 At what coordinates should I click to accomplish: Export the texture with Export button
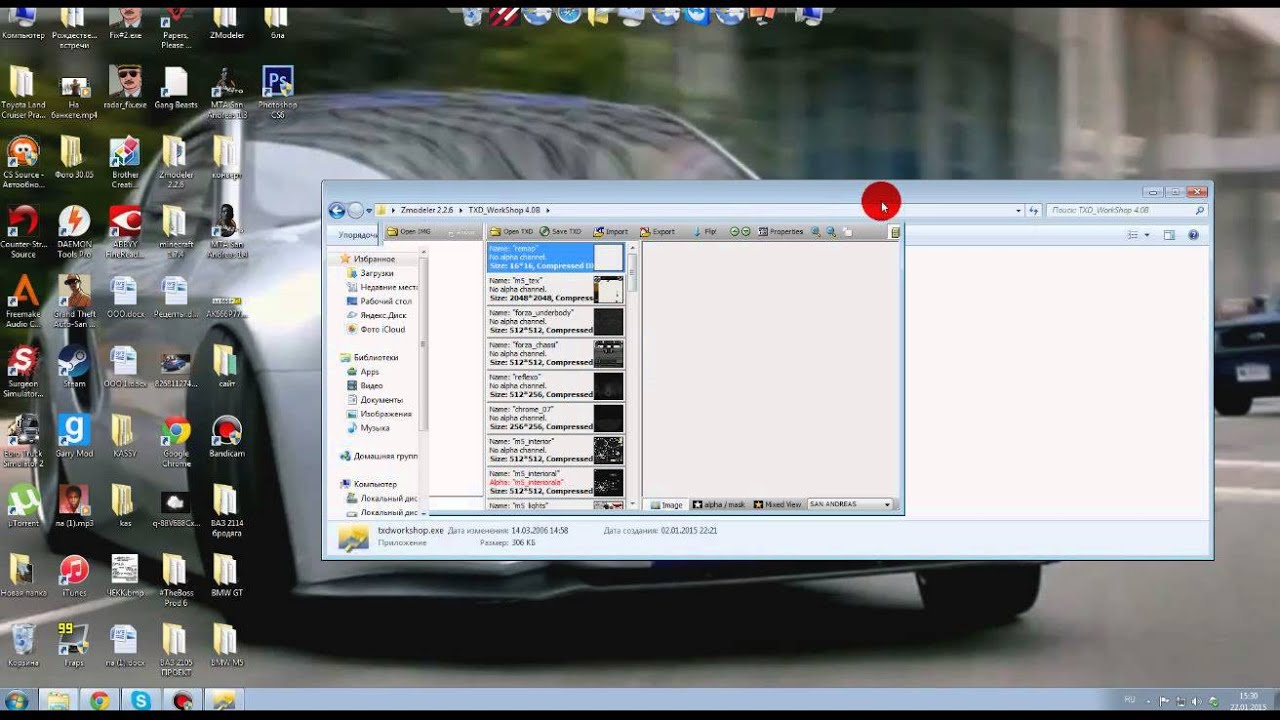tap(657, 232)
